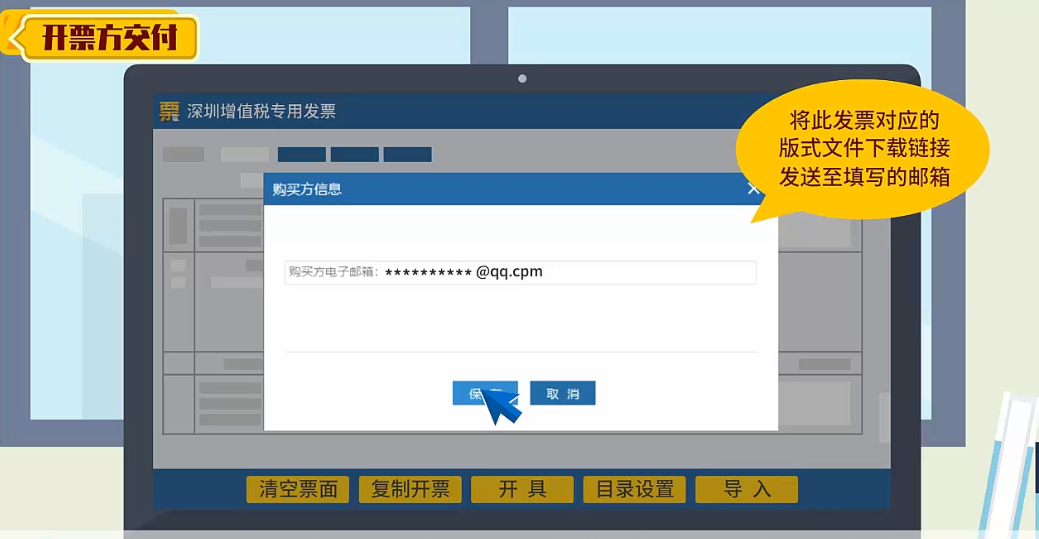The height and width of the screenshot is (539, 1039).
Task: Click the 导入 button
Action: tap(747, 489)
